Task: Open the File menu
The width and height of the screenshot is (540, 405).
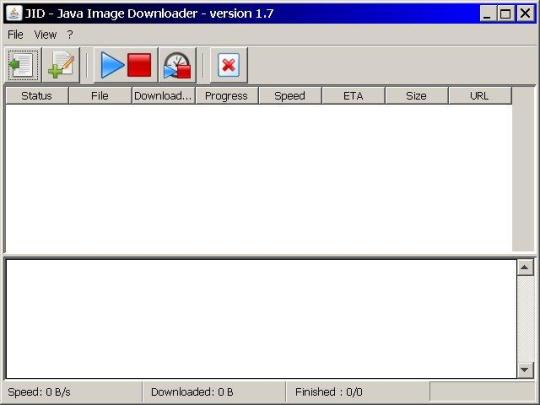Action: 15,34
